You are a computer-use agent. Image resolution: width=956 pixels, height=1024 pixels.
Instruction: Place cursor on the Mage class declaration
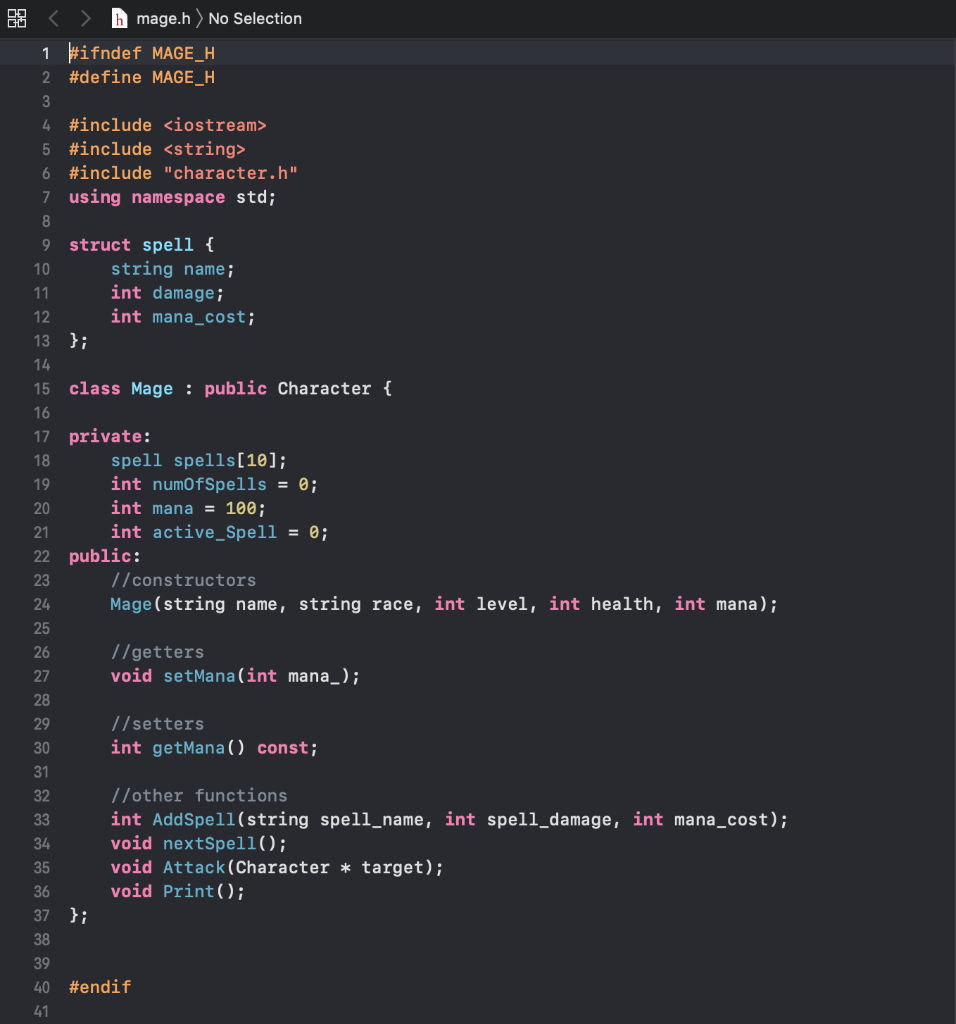[x=151, y=388]
